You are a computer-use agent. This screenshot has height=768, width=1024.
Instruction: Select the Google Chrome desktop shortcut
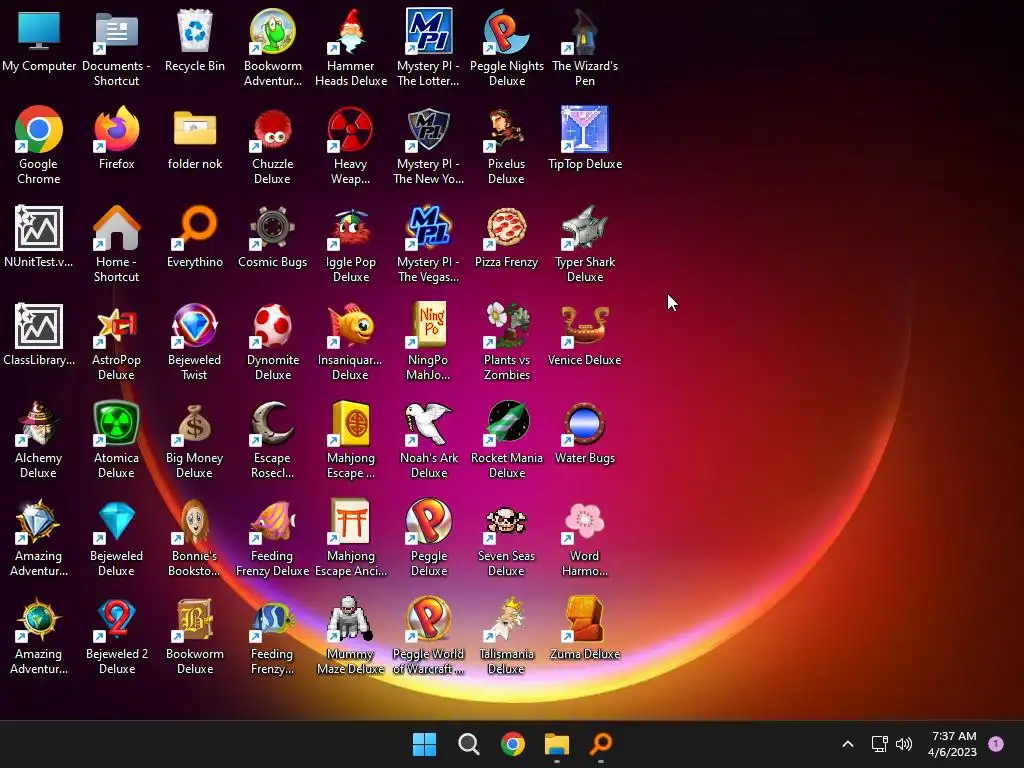coord(39,129)
